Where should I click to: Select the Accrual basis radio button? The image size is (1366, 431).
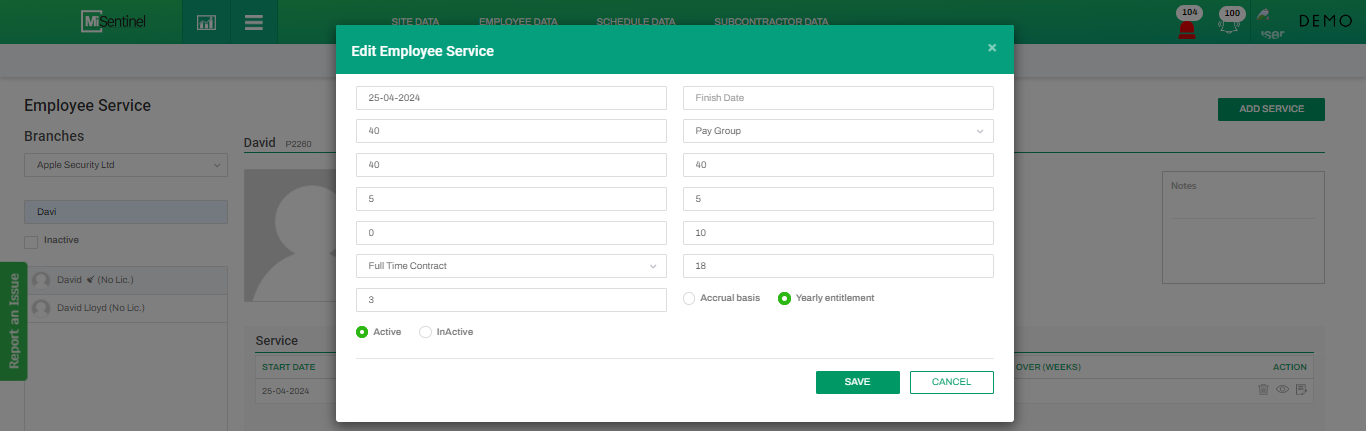coord(689,298)
